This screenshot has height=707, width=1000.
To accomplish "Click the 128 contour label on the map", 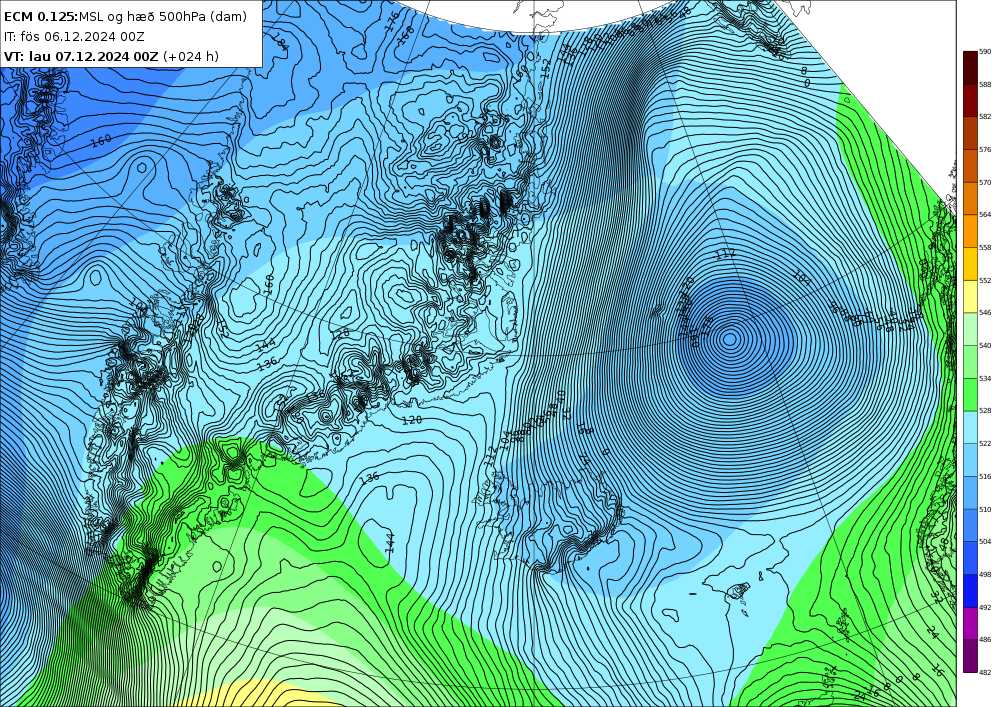I will (x=341, y=333).
